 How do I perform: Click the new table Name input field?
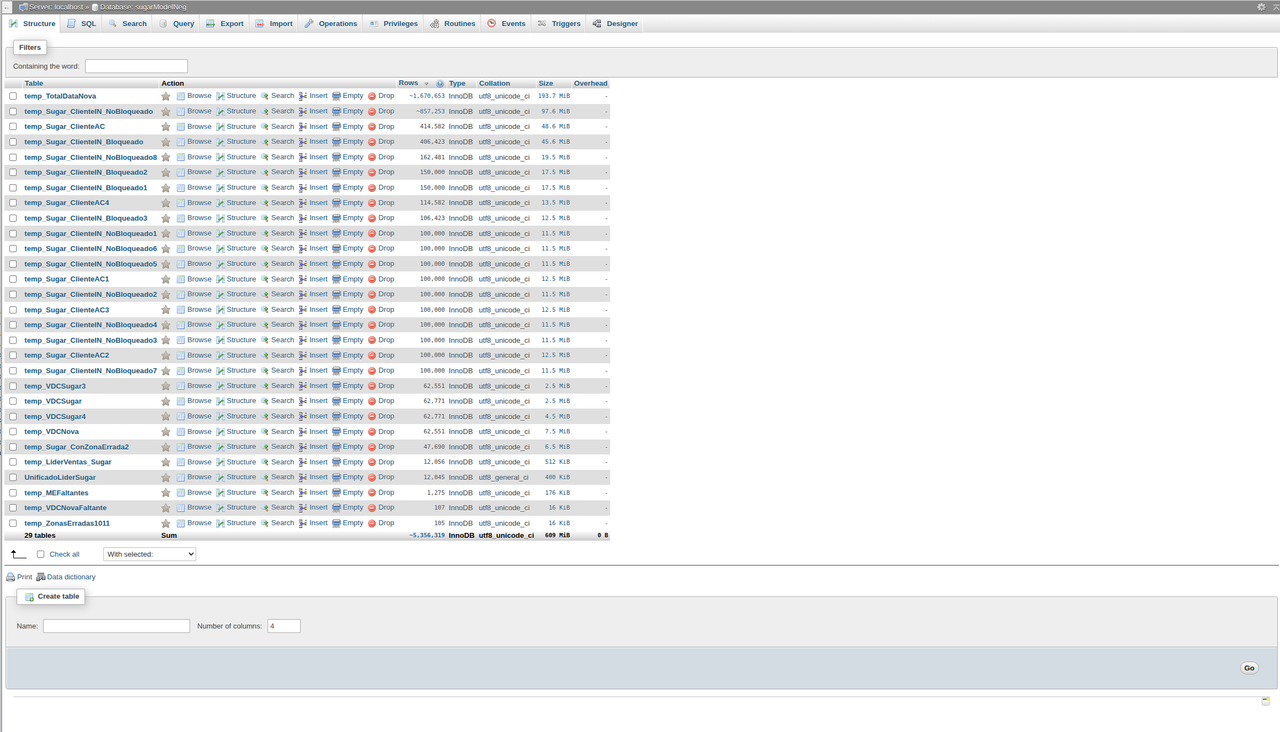click(115, 625)
